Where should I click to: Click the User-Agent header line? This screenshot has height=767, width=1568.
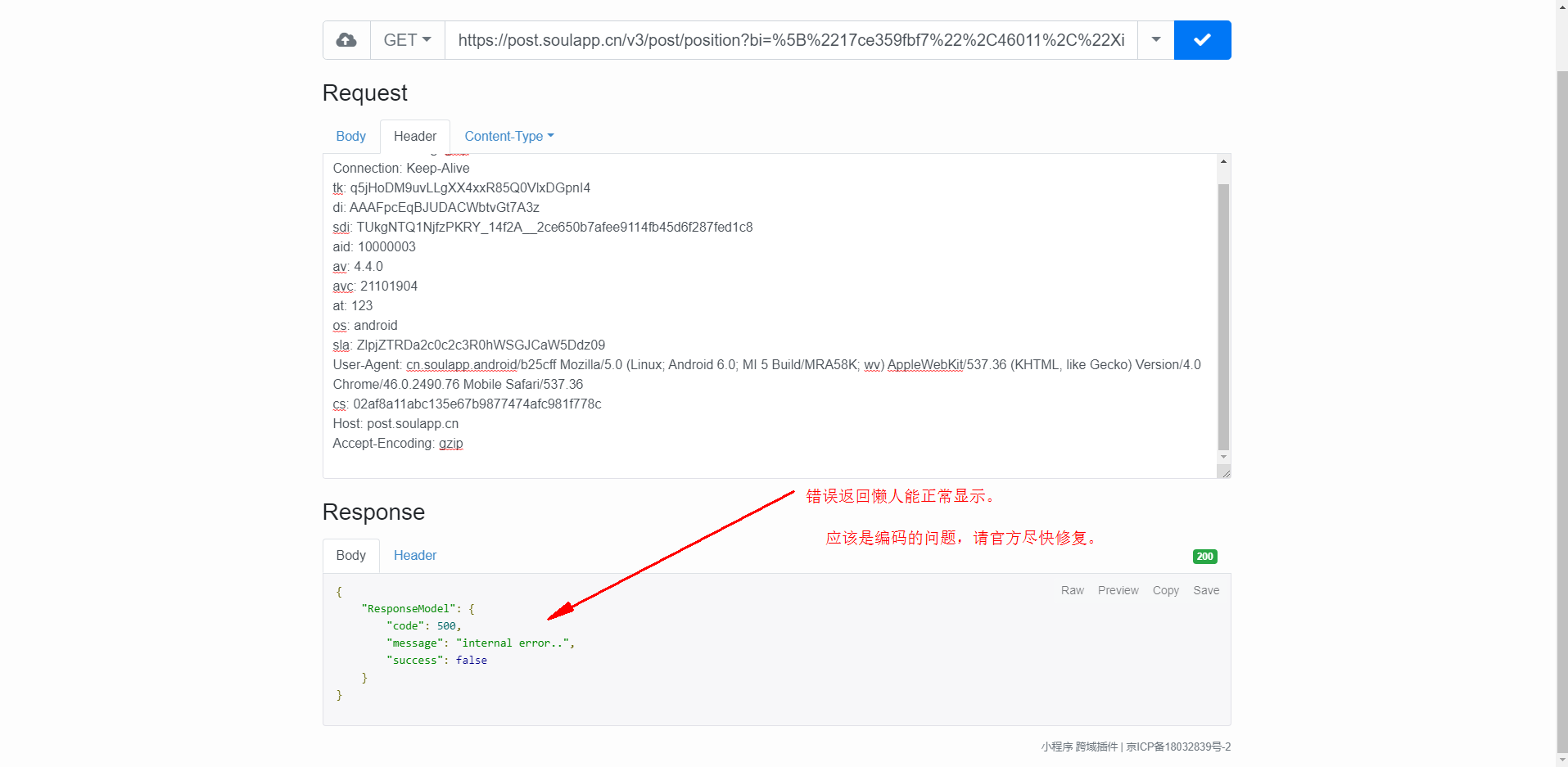[x=766, y=375]
